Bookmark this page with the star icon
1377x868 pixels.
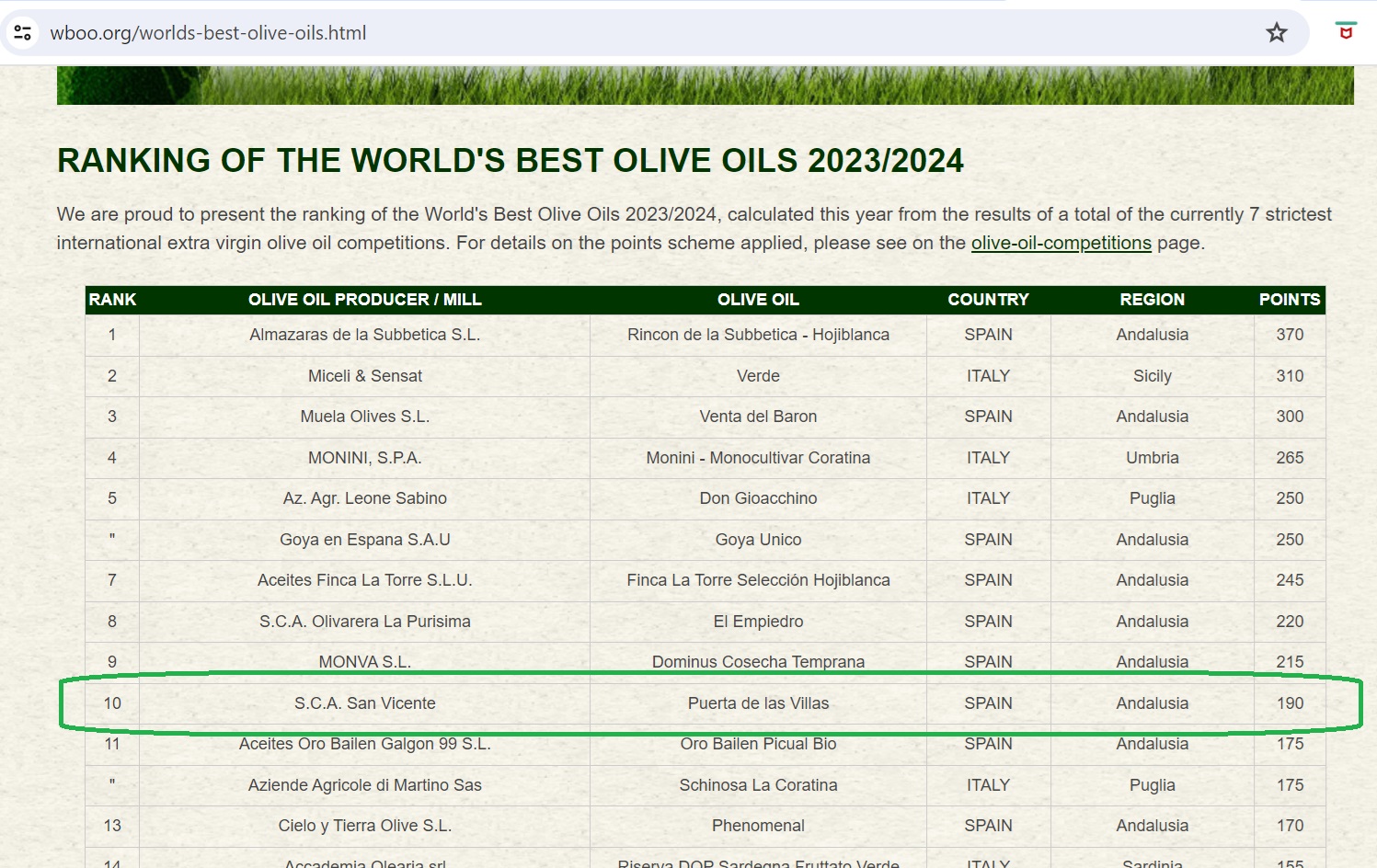[x=1277, y=33]
